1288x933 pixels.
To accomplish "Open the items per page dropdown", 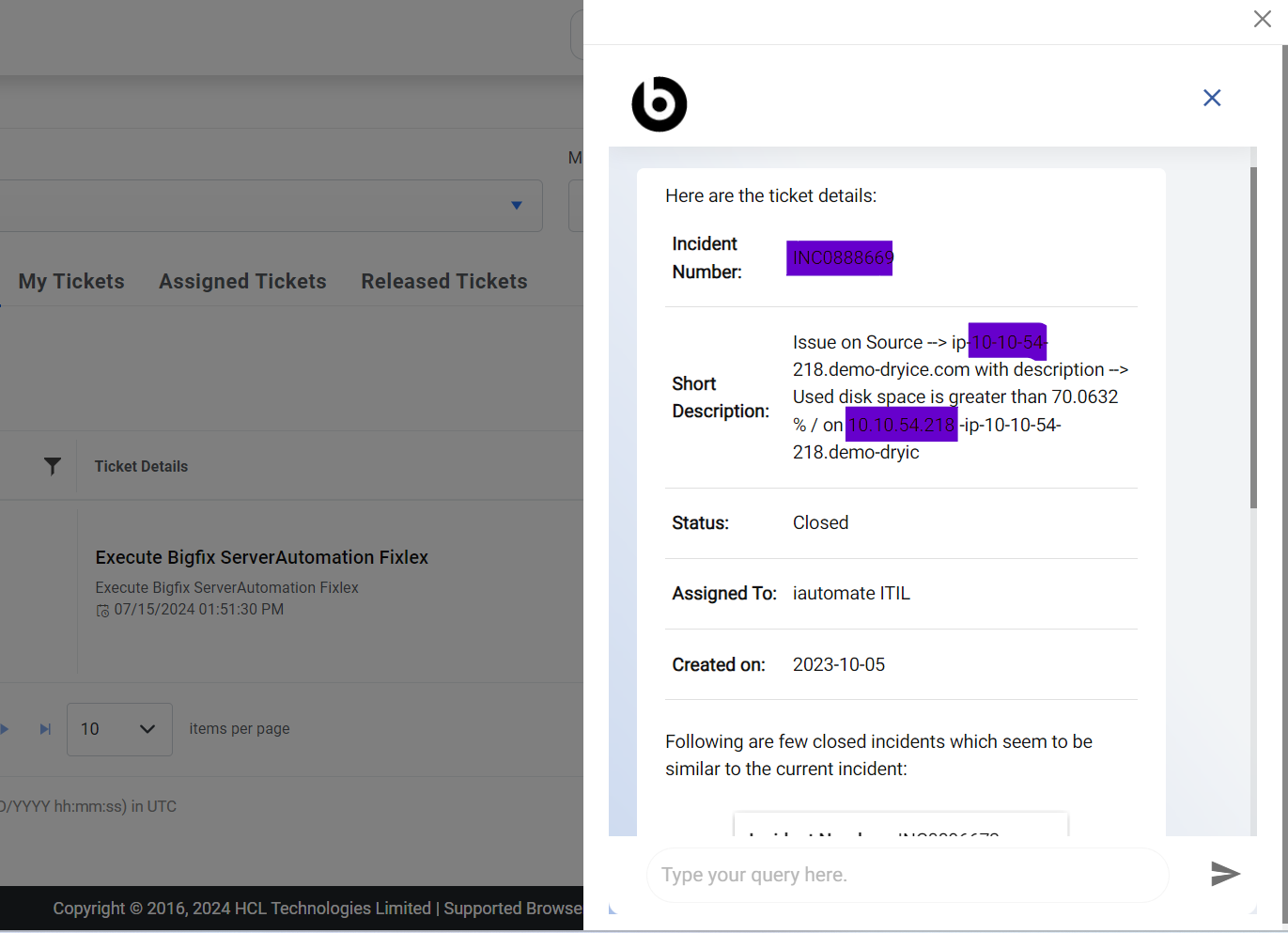I will [x=119, y=729].
